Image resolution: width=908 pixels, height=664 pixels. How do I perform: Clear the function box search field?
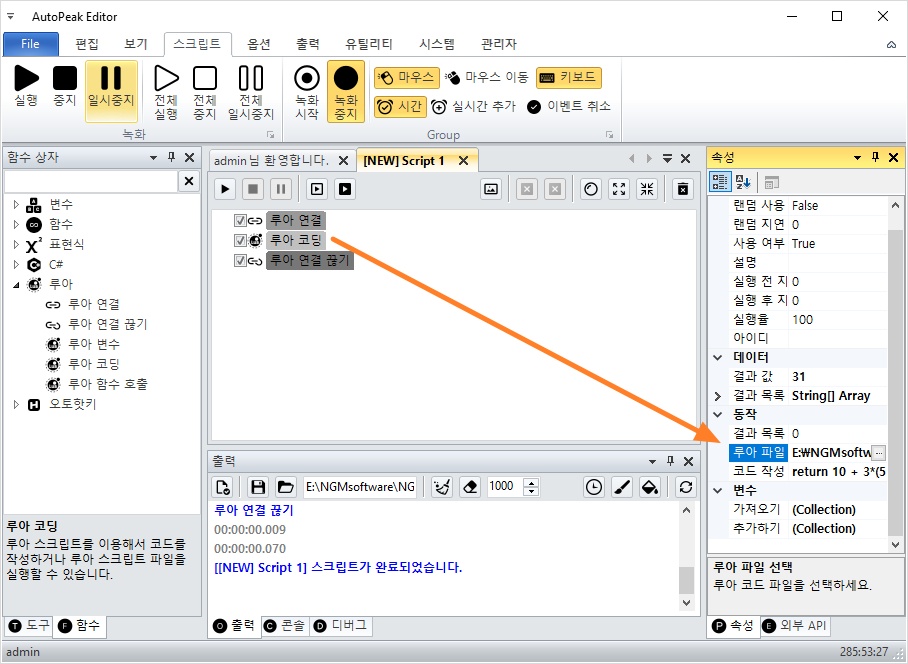[189, 181]
